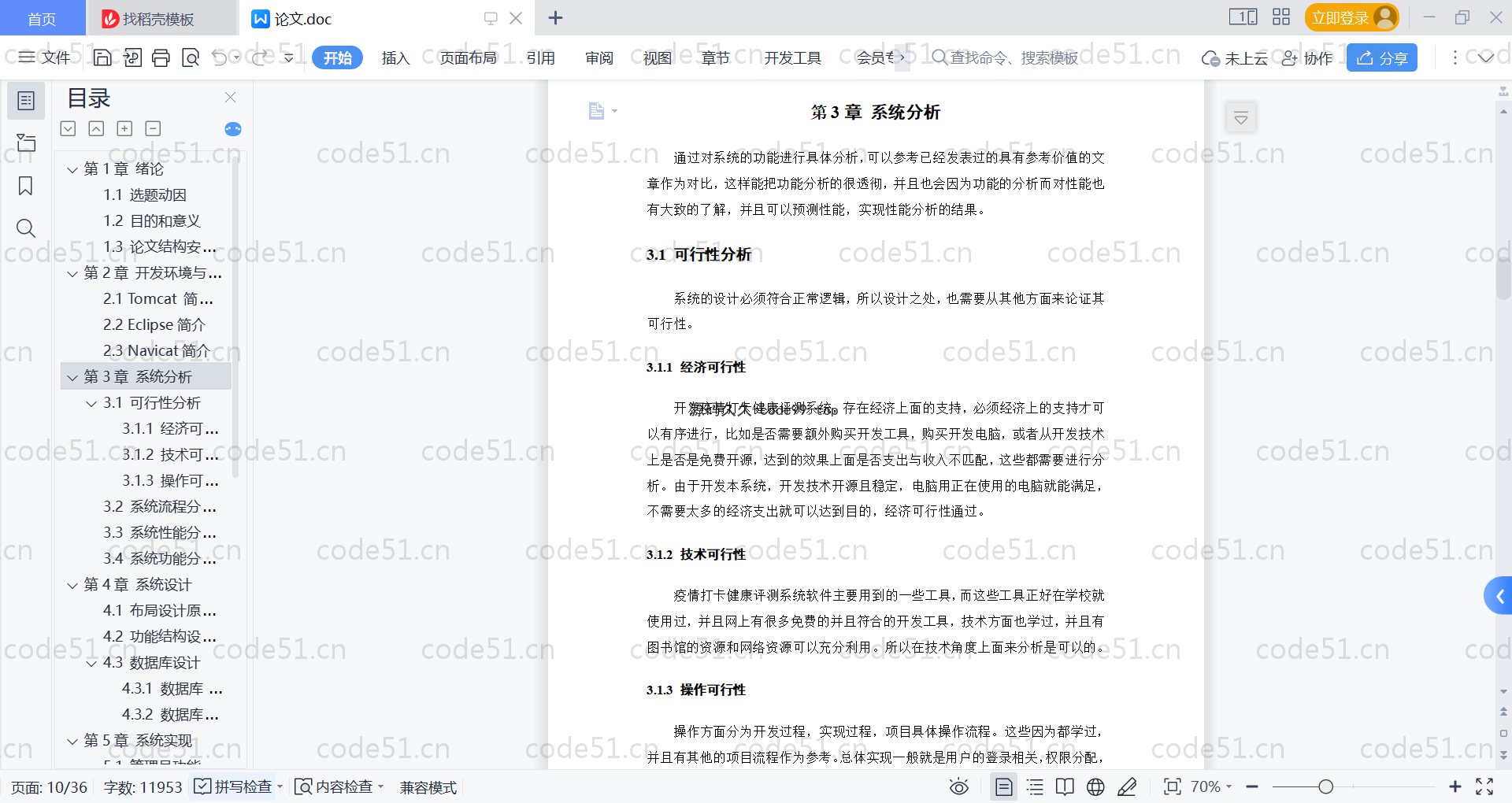This screenshot has height=803, width=1512.
Task: Open quick access toolbar dropdown
Action: coord(289,57)
